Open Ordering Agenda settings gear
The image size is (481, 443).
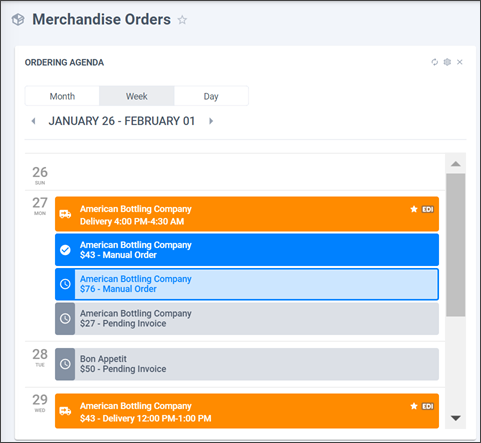[447, 62]
